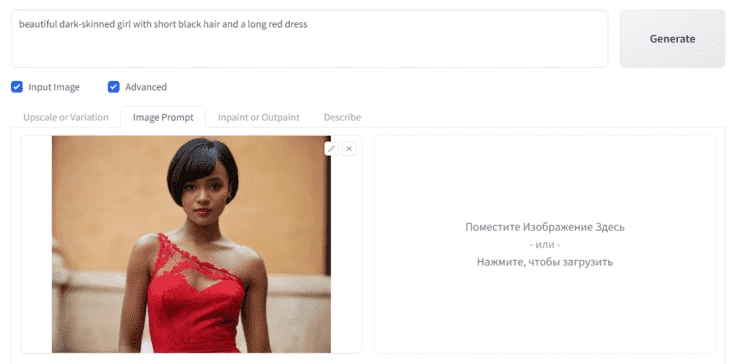
Task: Click the red dress area of the image
Action: click(x=196, y=307)
